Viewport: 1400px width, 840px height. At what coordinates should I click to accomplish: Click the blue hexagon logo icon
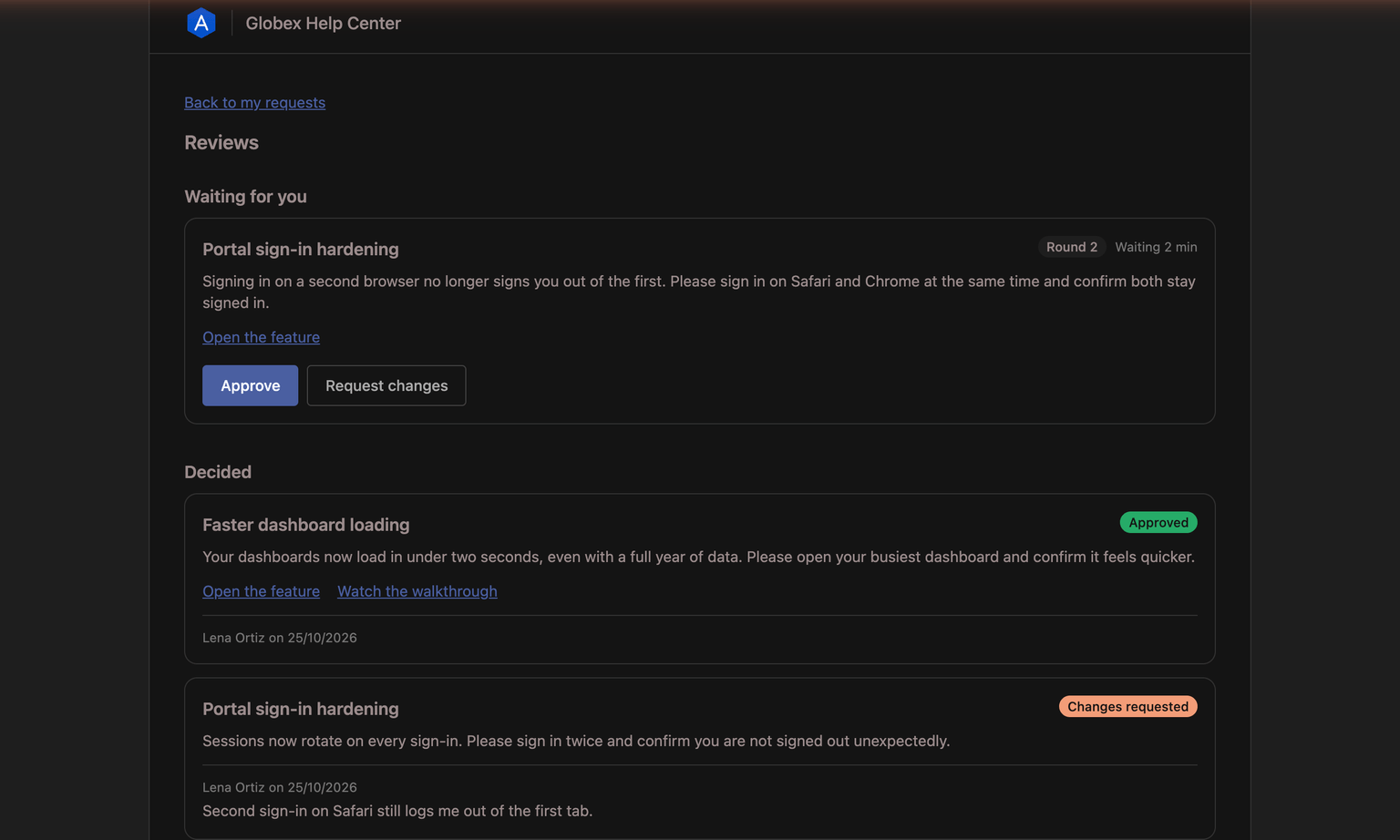[x=201, y=23]
